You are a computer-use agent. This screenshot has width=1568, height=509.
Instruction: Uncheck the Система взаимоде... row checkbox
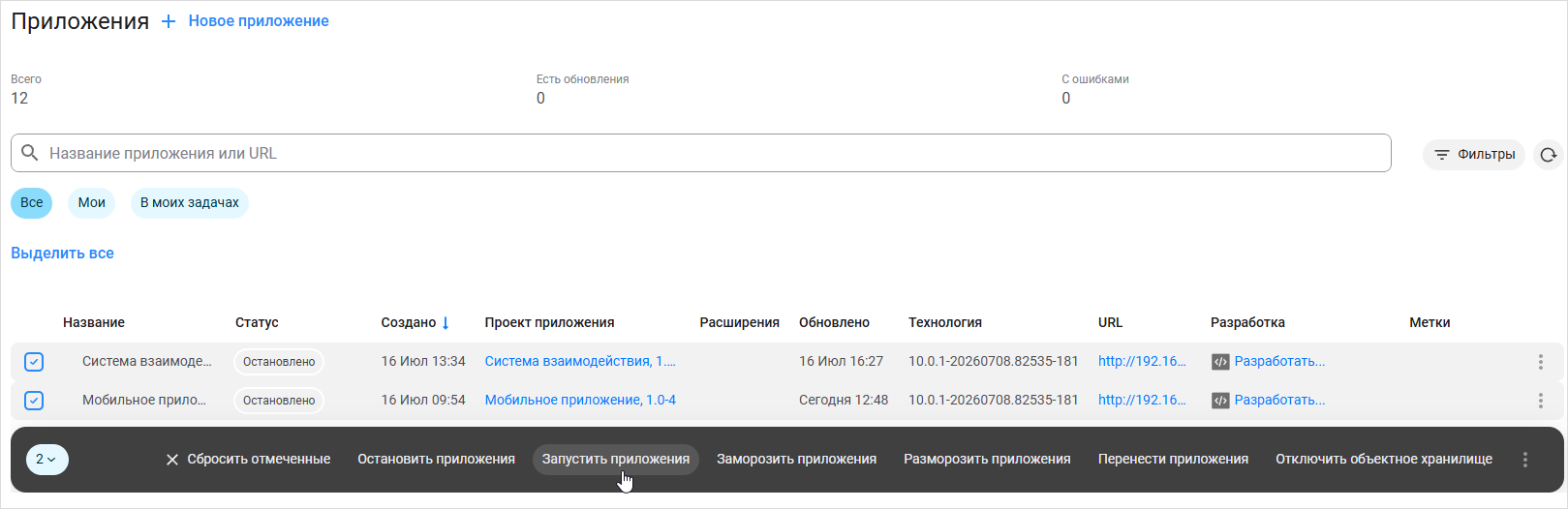[x=34, y=362]
